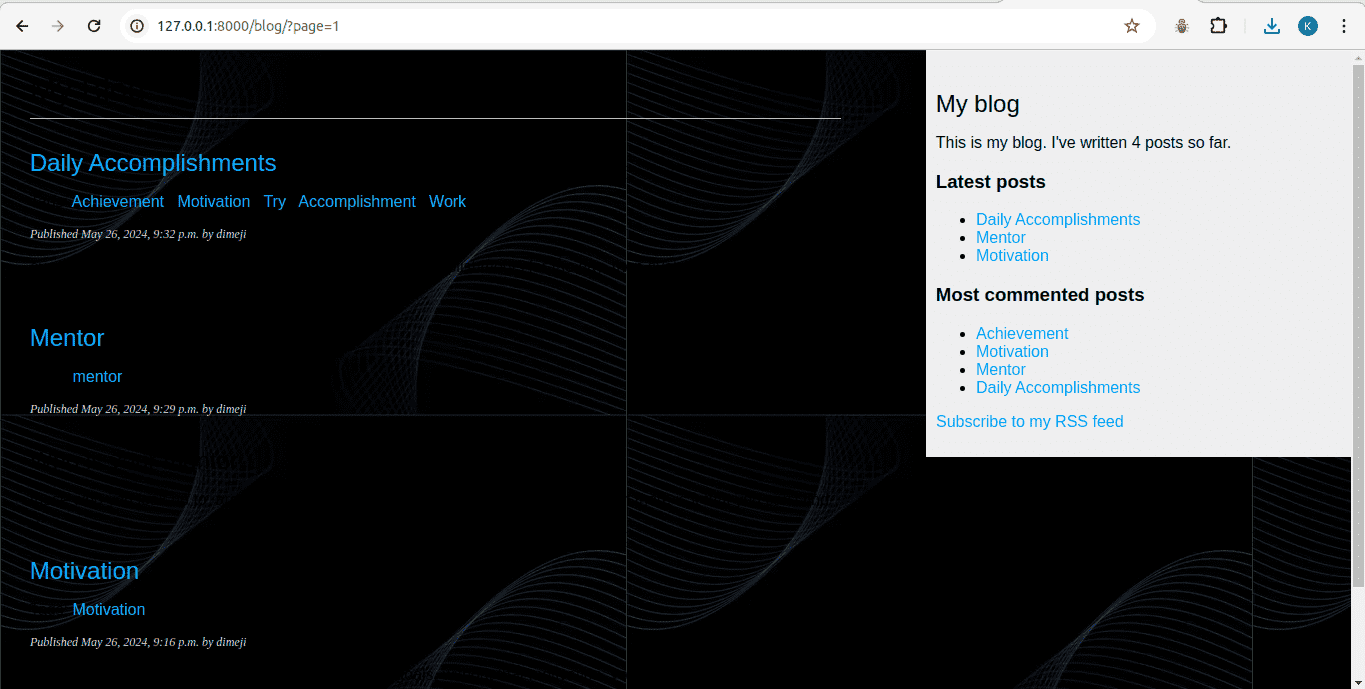Open the extensions puzzle icon
The width and height of the screenshot is (1365, 689).
click(x=1218, y=26)
